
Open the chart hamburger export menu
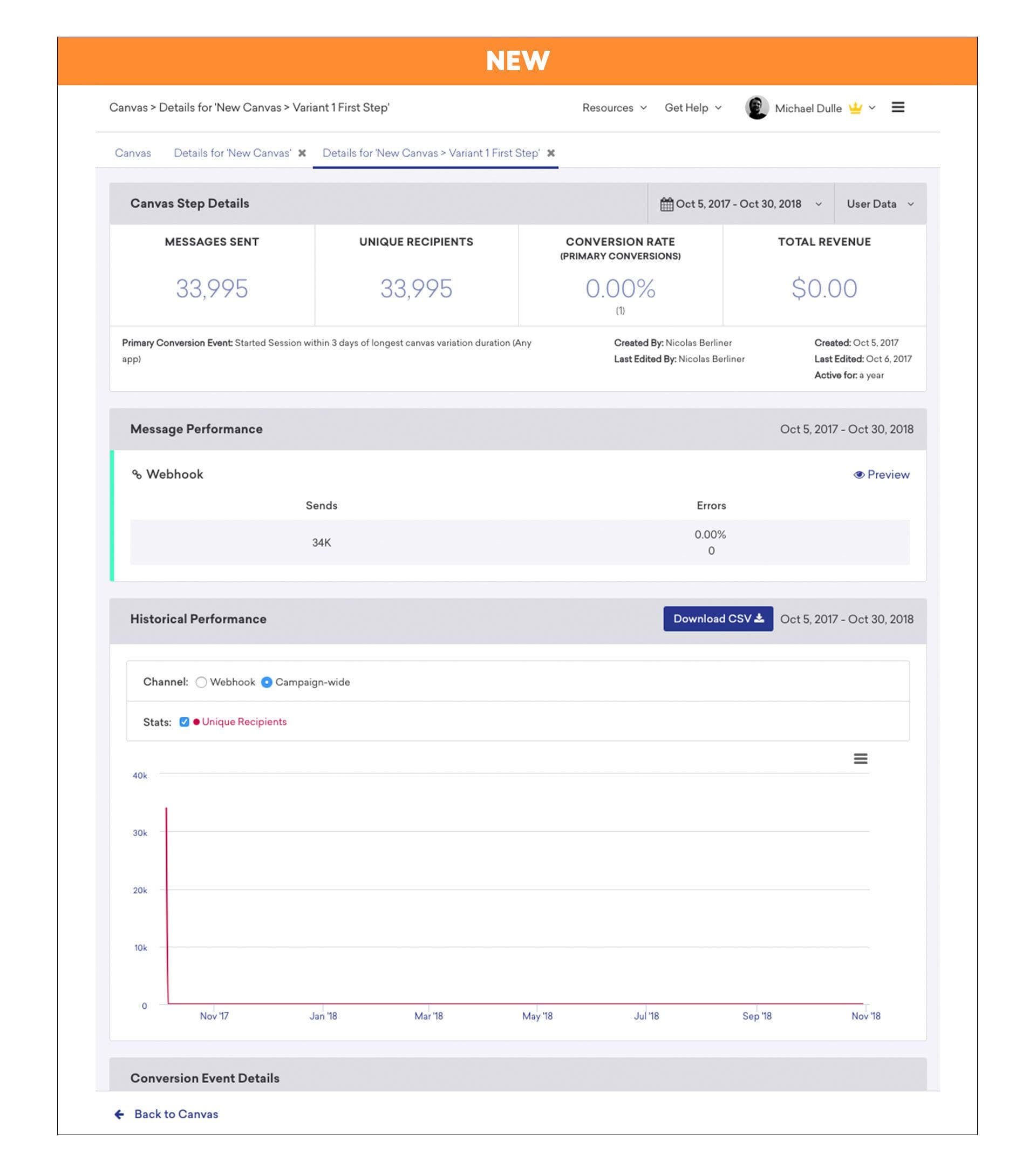(860, 759)
